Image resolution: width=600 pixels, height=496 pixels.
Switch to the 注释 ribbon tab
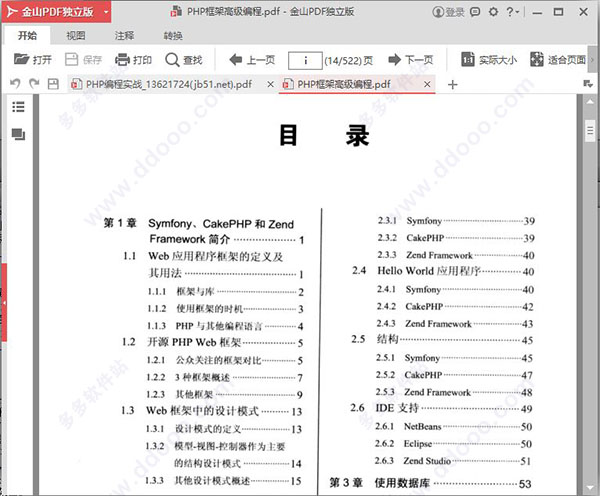coord(124,35)
